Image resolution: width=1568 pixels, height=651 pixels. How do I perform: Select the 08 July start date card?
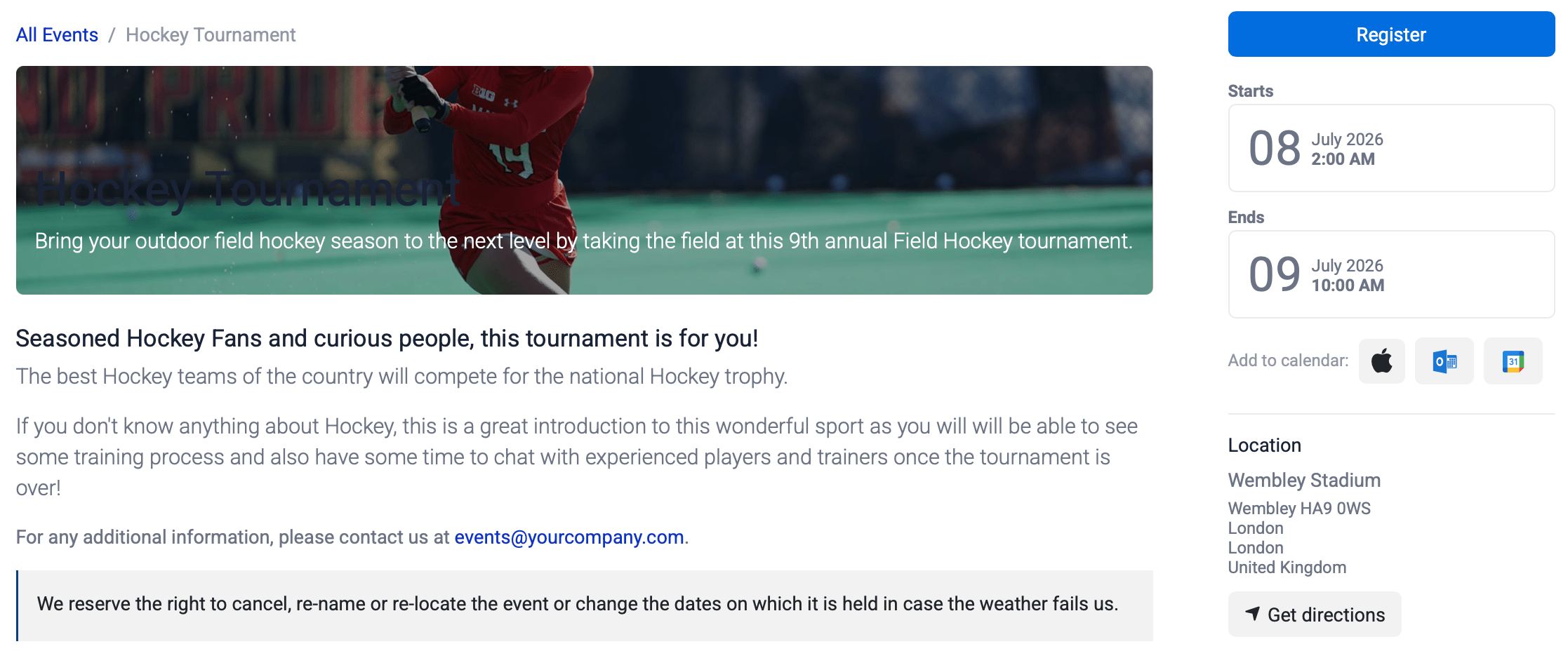pos(1390,149)
